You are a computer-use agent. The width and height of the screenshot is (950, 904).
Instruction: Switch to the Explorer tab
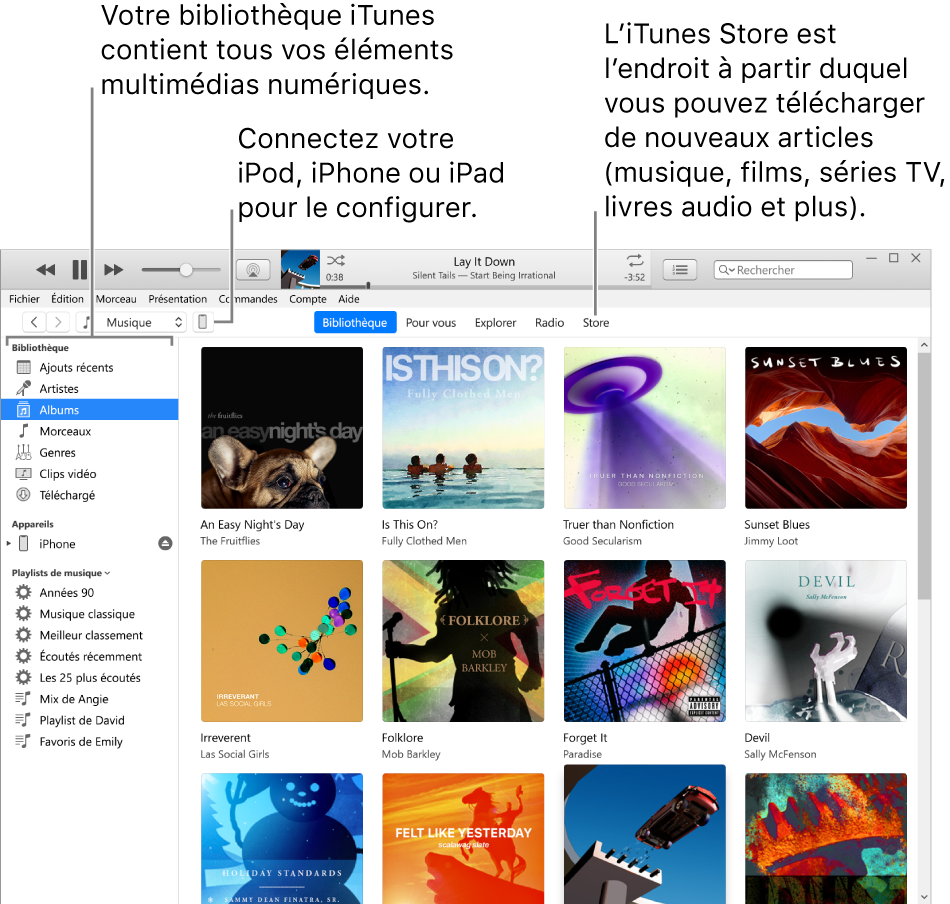[x=496, y=322]
